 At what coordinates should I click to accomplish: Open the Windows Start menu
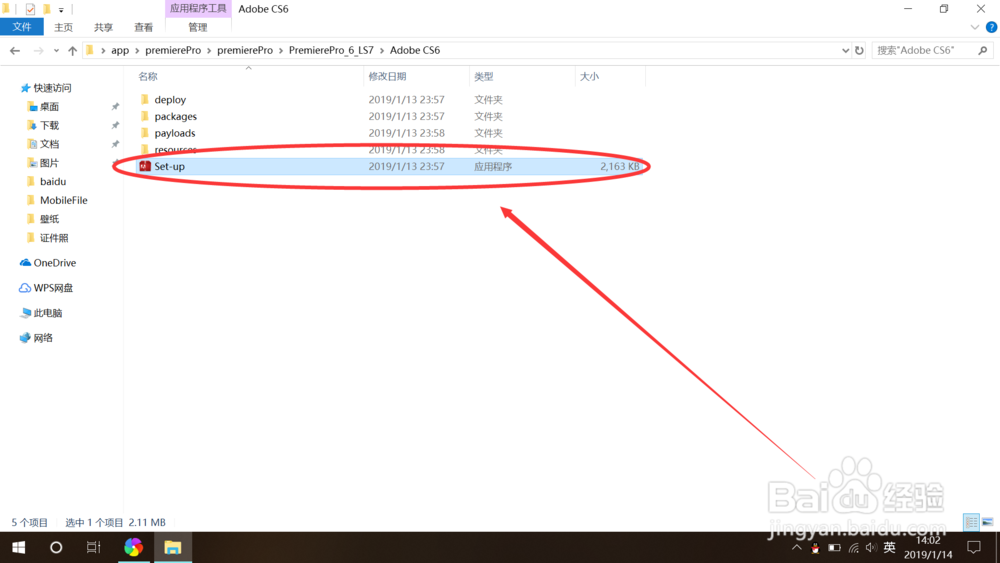[18, 547]
